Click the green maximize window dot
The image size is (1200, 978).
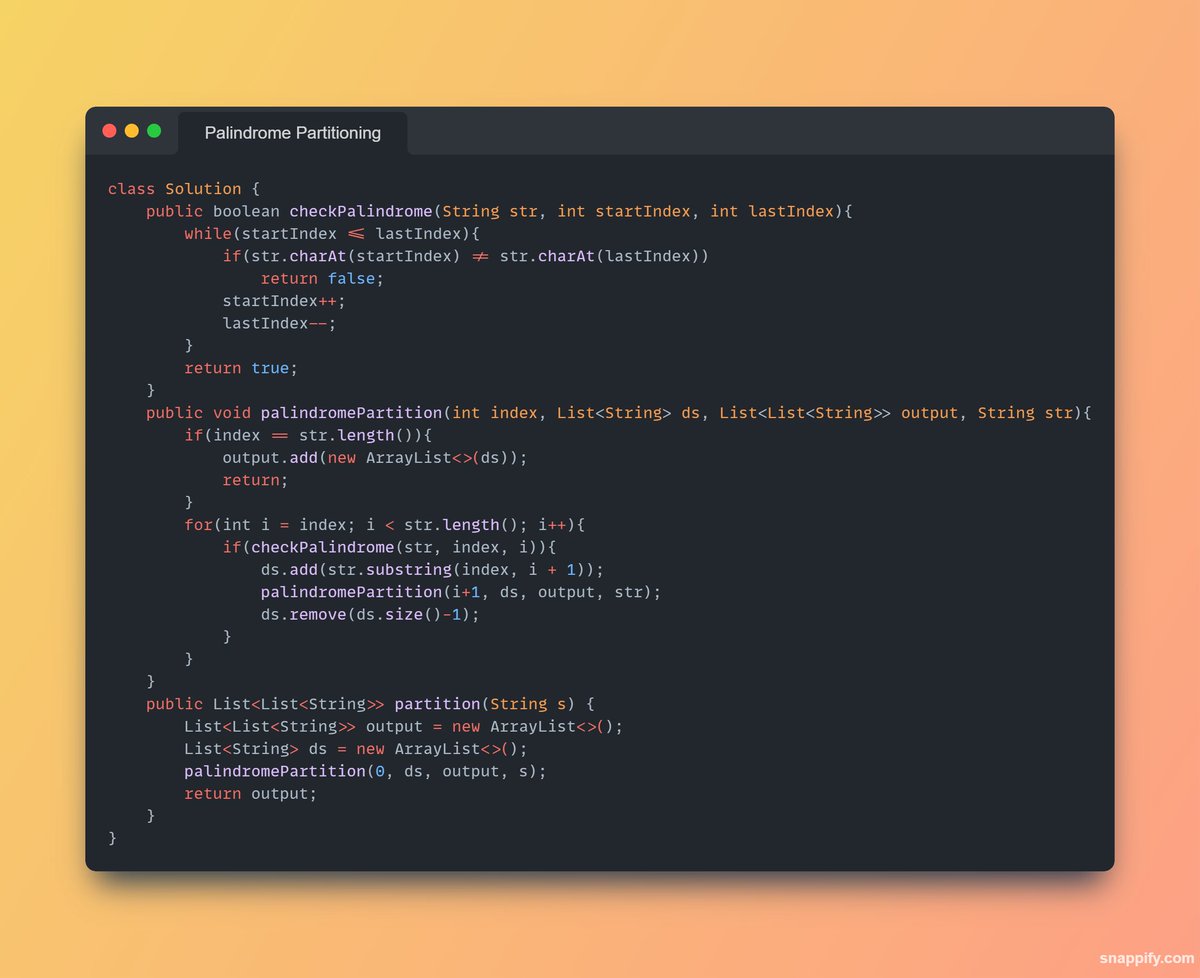(x=154, y=131)
